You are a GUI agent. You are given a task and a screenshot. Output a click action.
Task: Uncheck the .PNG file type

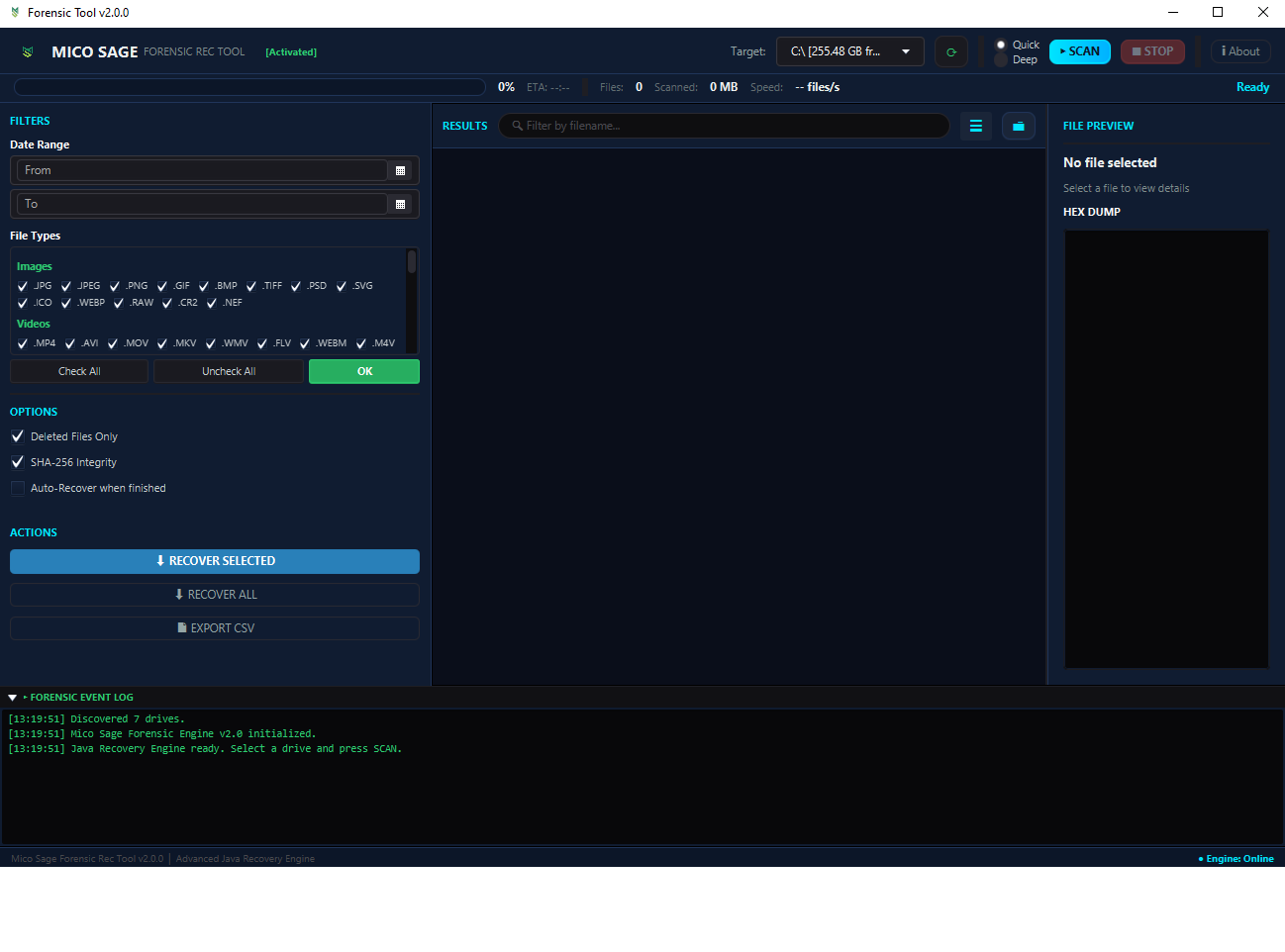click(115, 286)
